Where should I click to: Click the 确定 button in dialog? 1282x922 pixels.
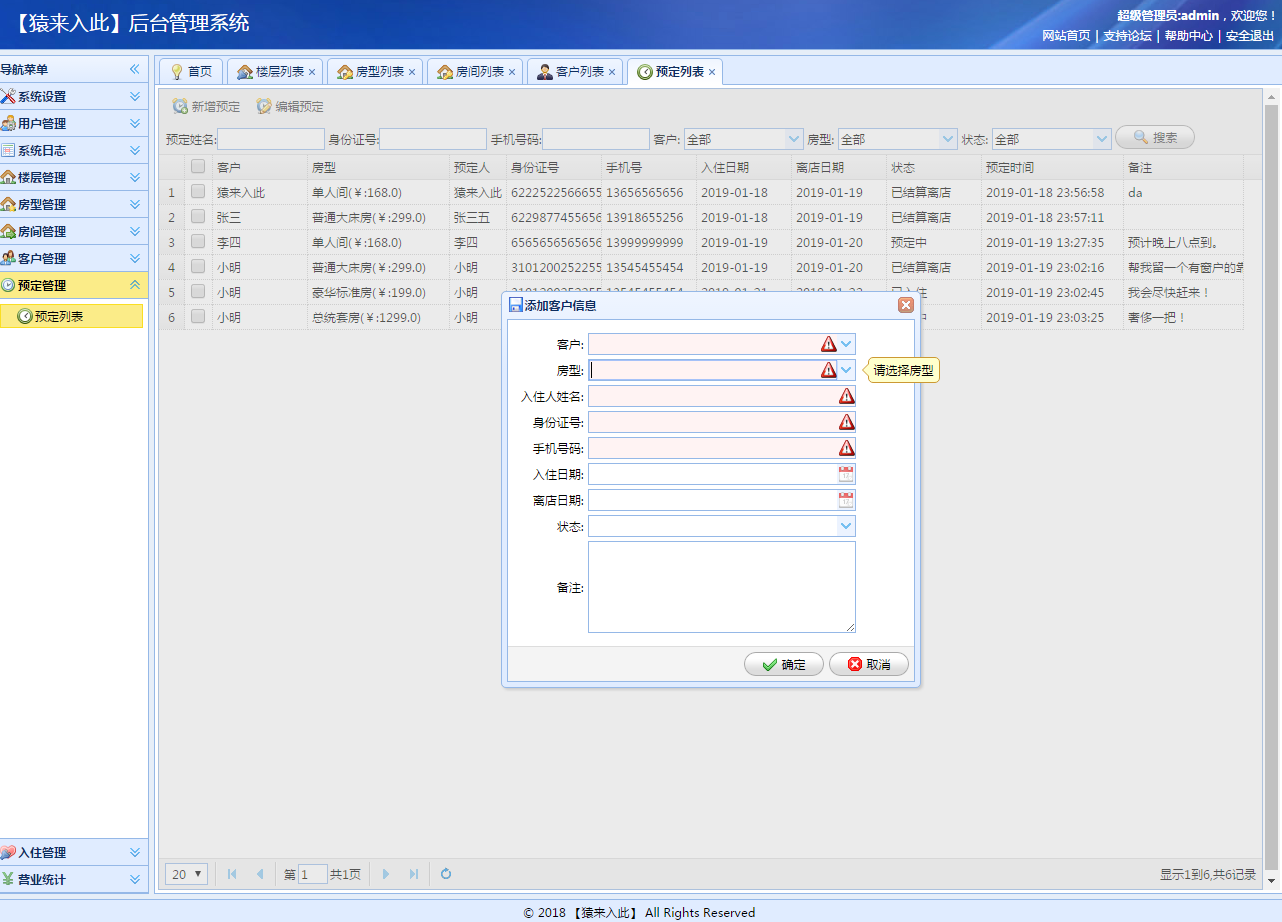pos(784,664)
